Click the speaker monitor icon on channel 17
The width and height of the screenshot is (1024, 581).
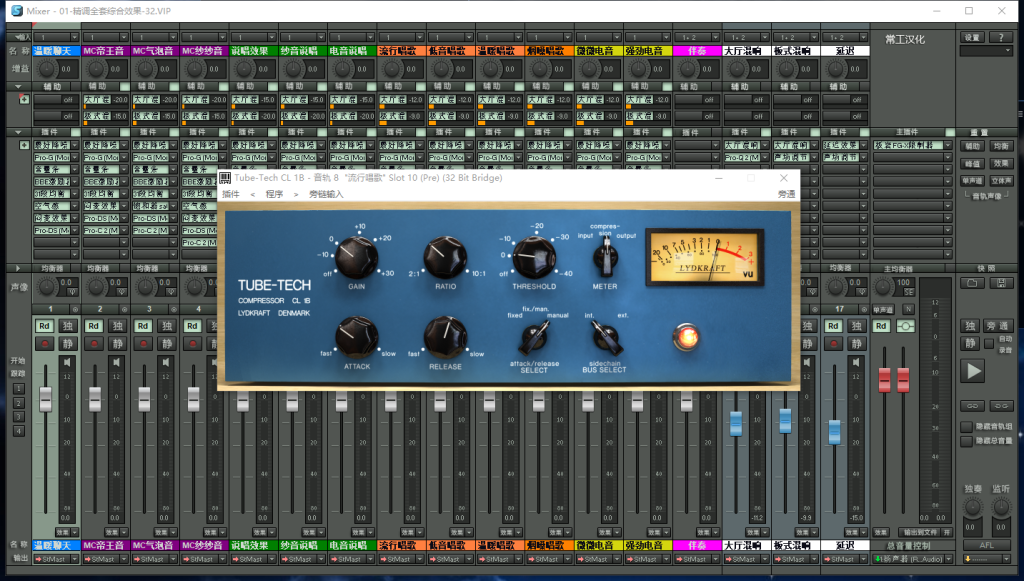856,362
